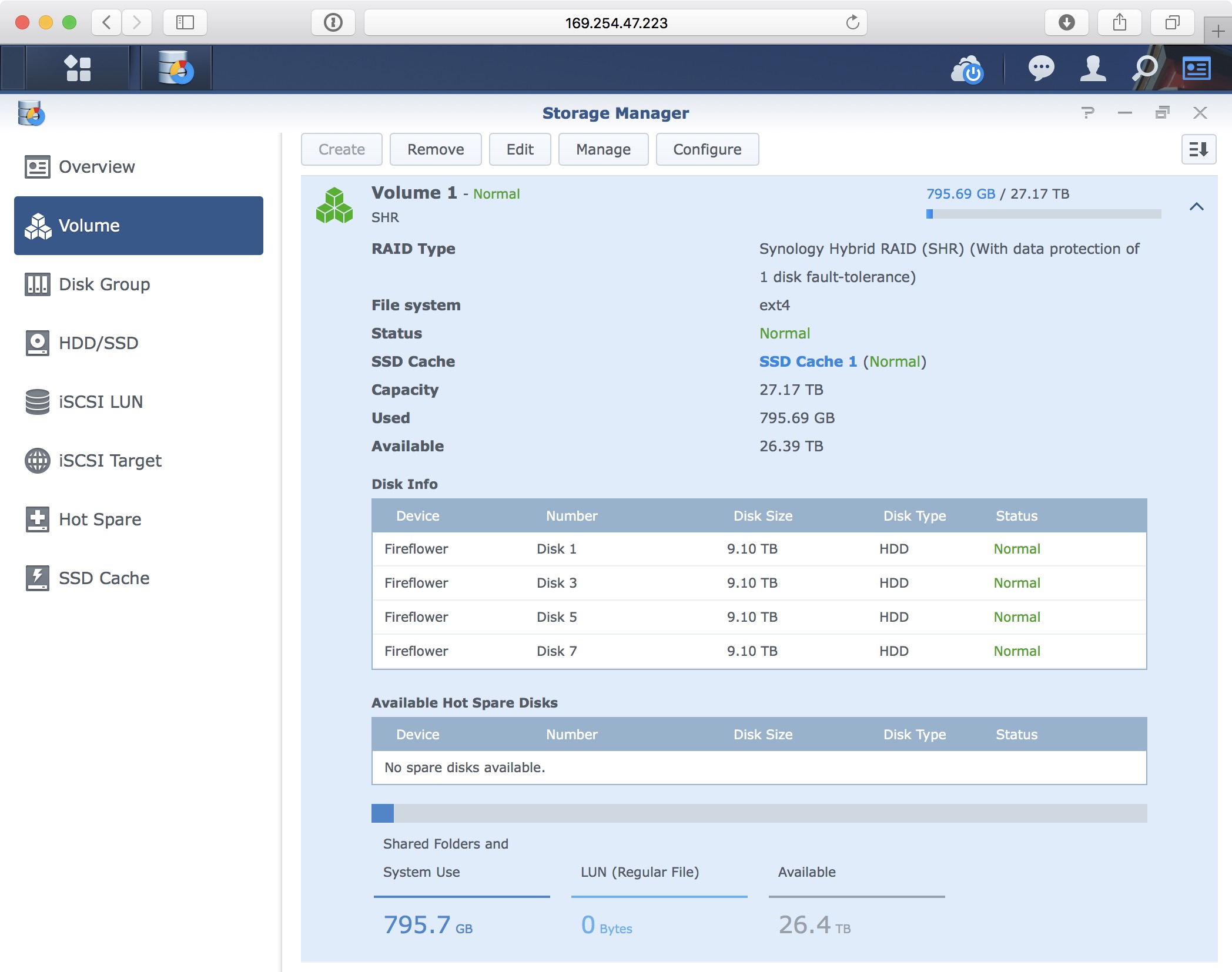Screen dimensions: 1232x972
Task: Open the QuickConnect cloud status icon
Action: pyautogui.click(x=967, y=69)
